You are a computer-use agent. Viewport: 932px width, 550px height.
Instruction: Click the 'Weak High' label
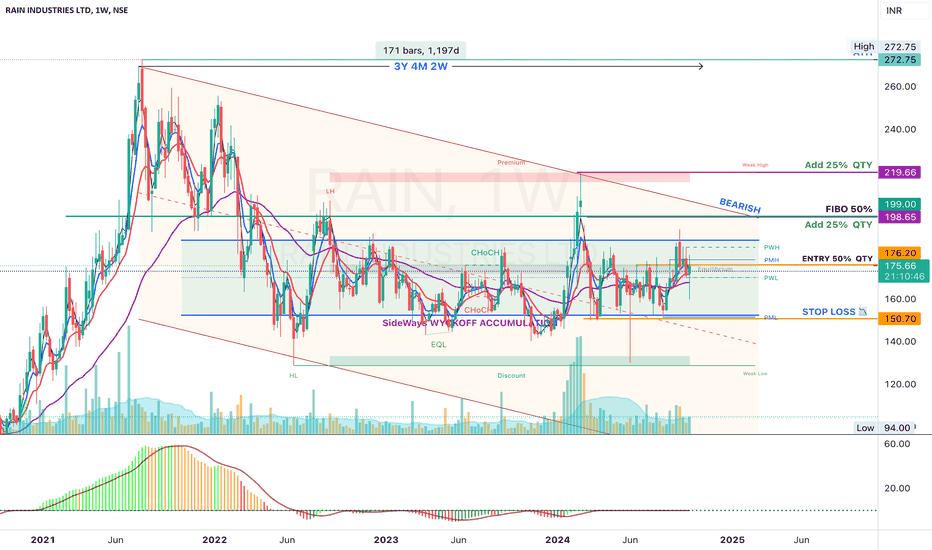coord(755,165)
